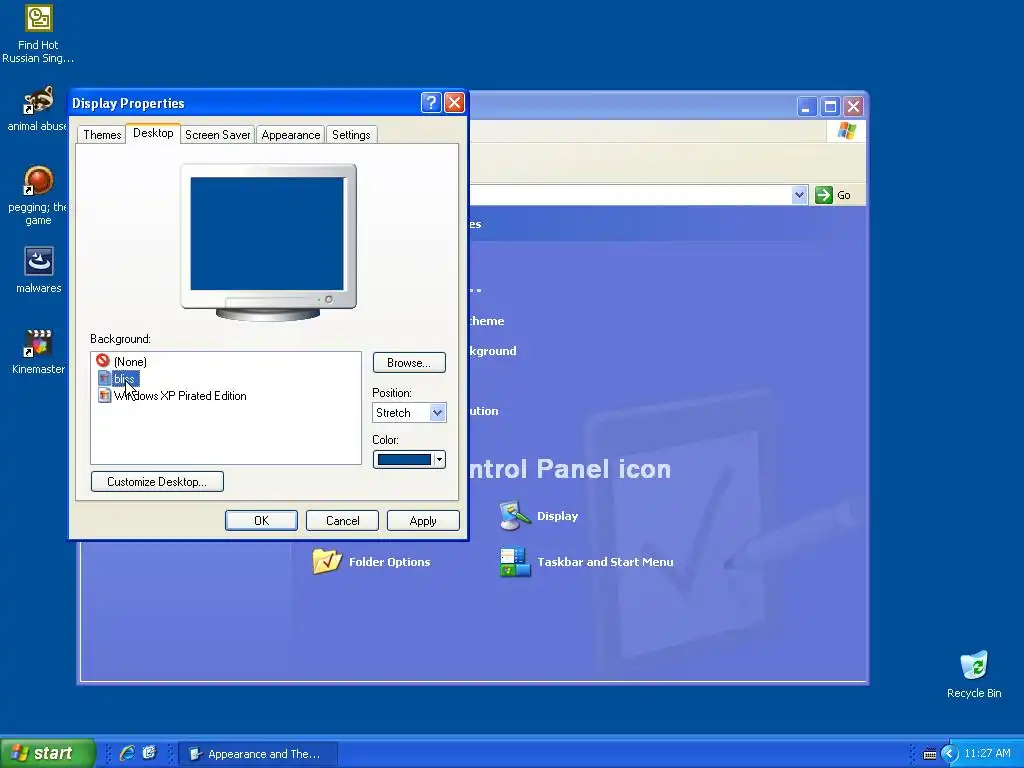Select the malwares desktop icon
This screenshot has height=768, width=1024.
(39, 270)
